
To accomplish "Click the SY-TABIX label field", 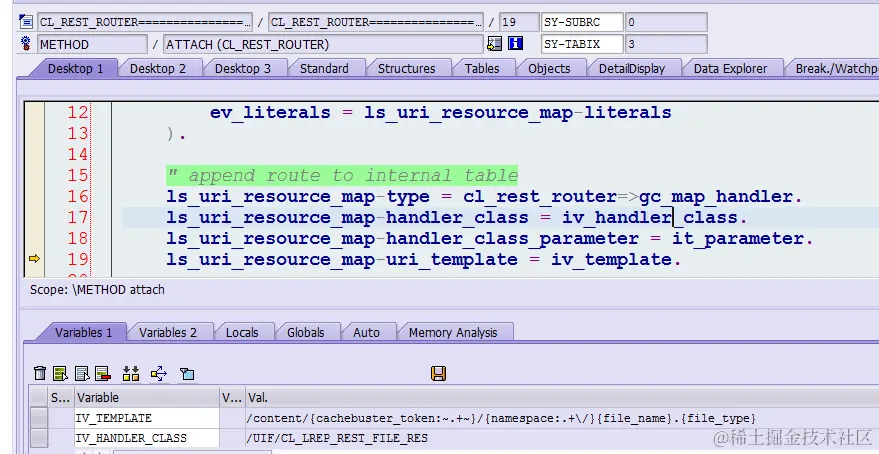I will [582, 44].
